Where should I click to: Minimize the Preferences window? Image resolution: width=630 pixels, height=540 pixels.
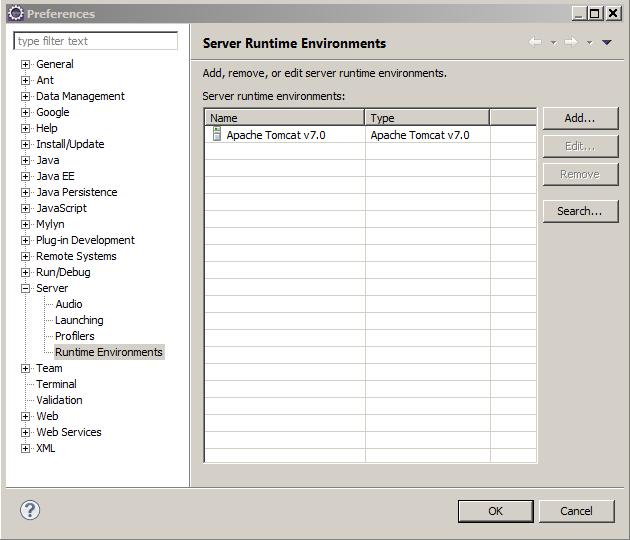click(x=579, y=13)
